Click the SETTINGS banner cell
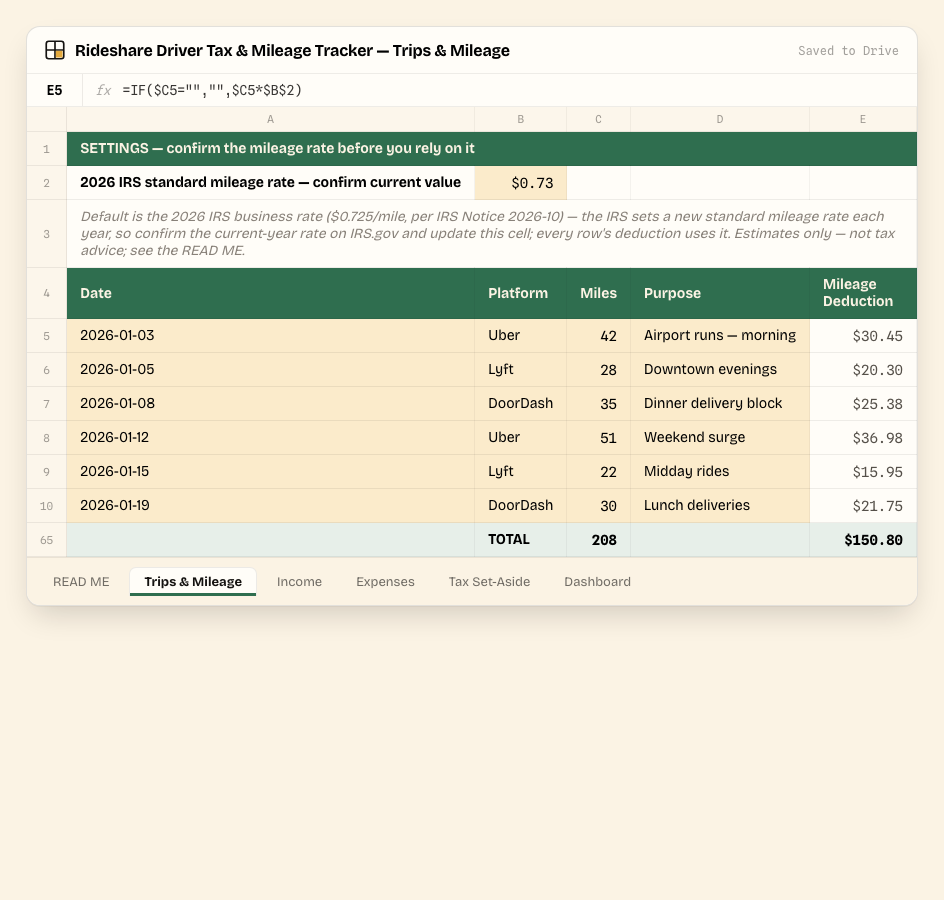Viewport: 944px width, 900px height. pyautogui.click(x=492, y=149)
